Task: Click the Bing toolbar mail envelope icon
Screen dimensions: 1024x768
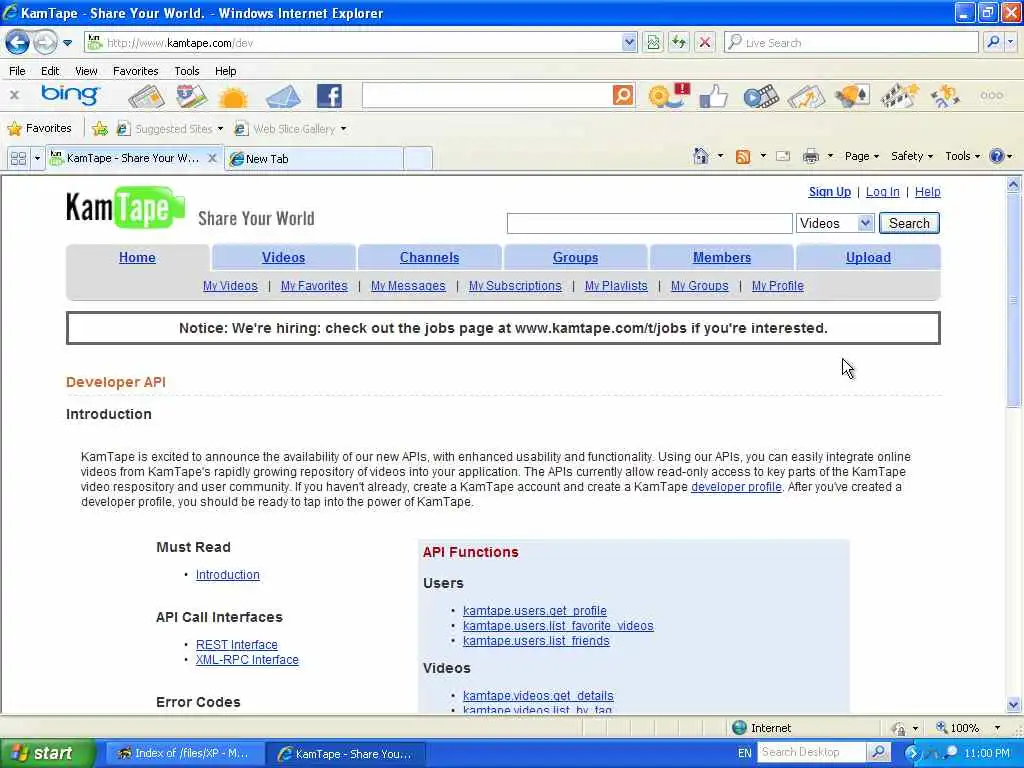Action: [x=283, y=97]
